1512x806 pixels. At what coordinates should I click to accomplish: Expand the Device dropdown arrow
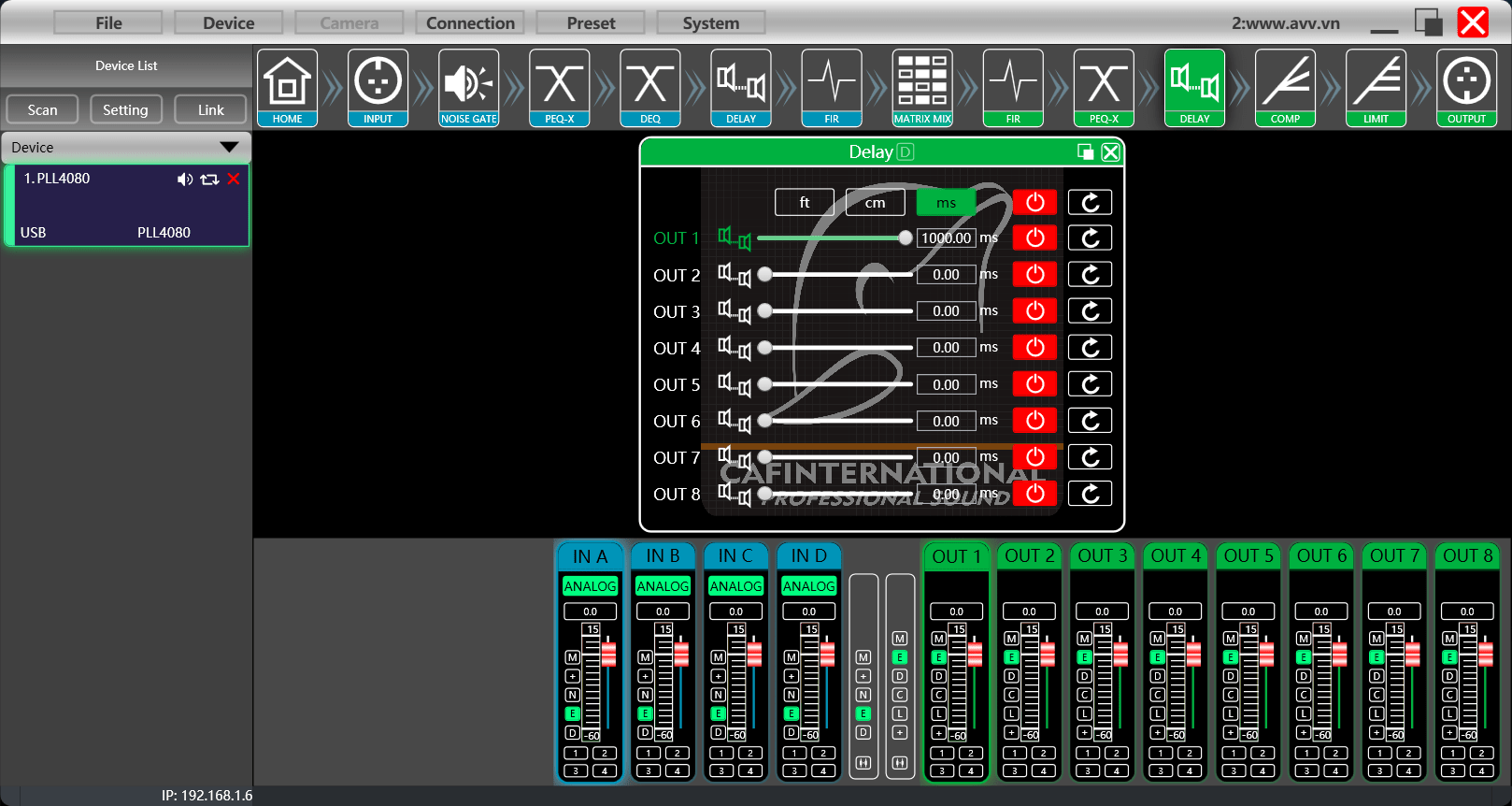click(x=229, y=148)
